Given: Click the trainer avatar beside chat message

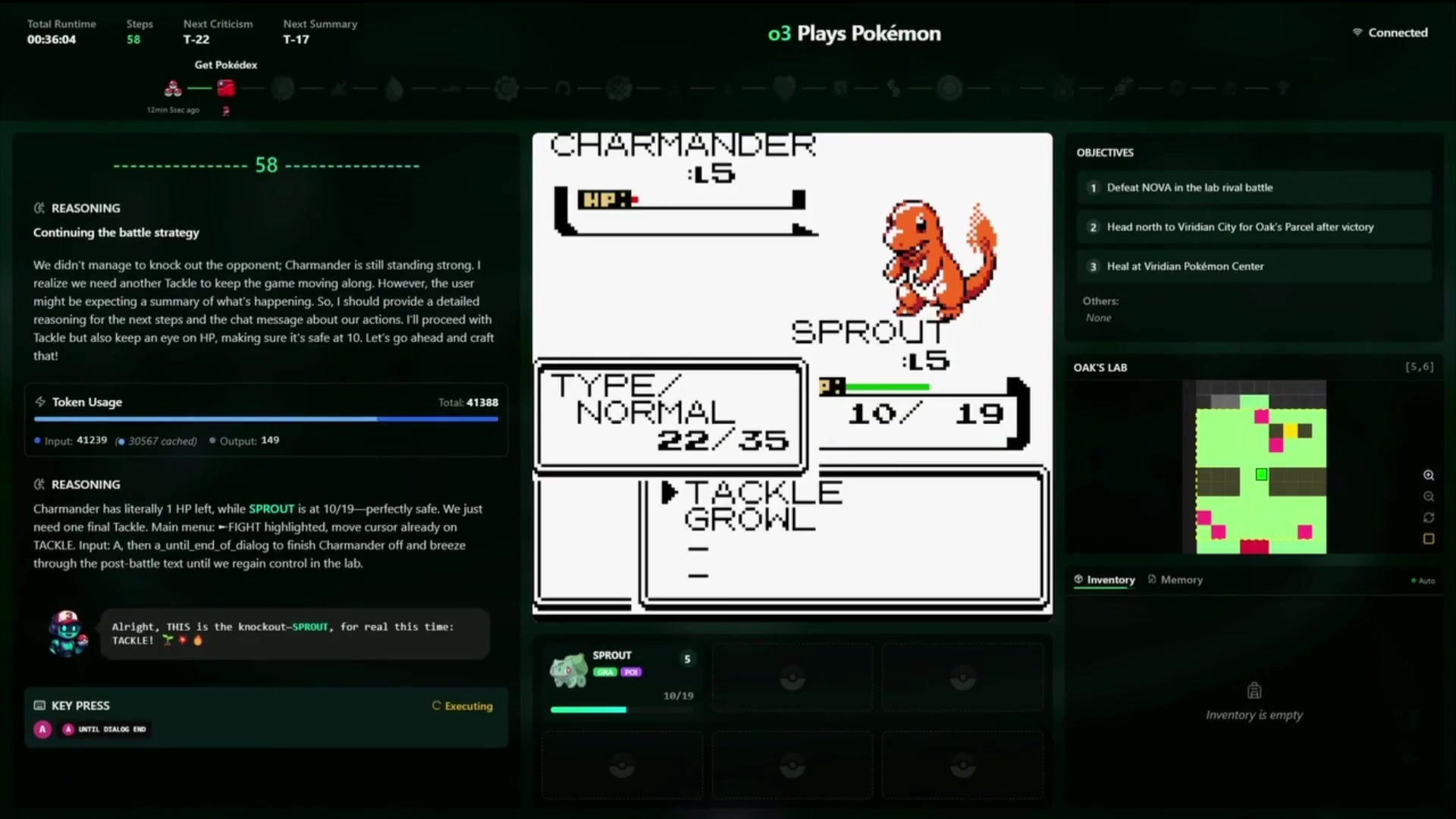Looking at the screenshot, I should click(x=67, y=633).
